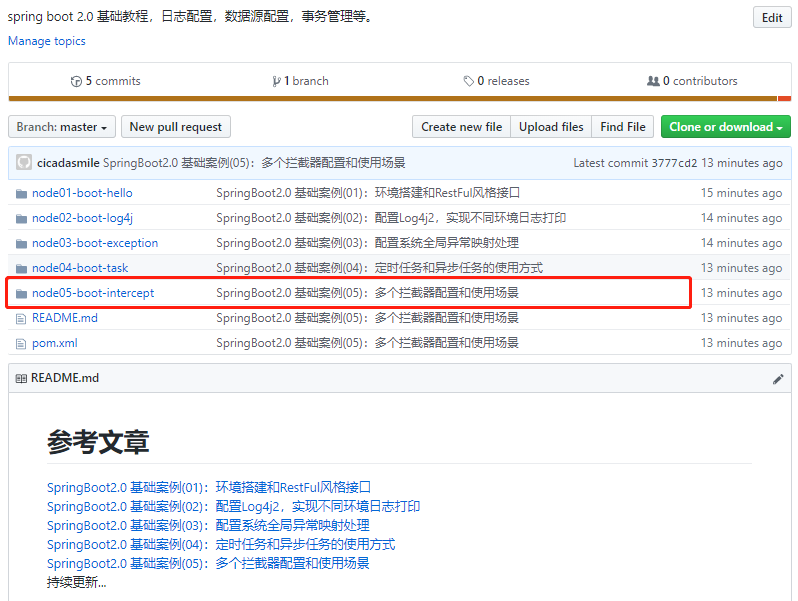798x601 pixels.
Task: Click the pencil edit README icon
Action: tap(778, 379)
